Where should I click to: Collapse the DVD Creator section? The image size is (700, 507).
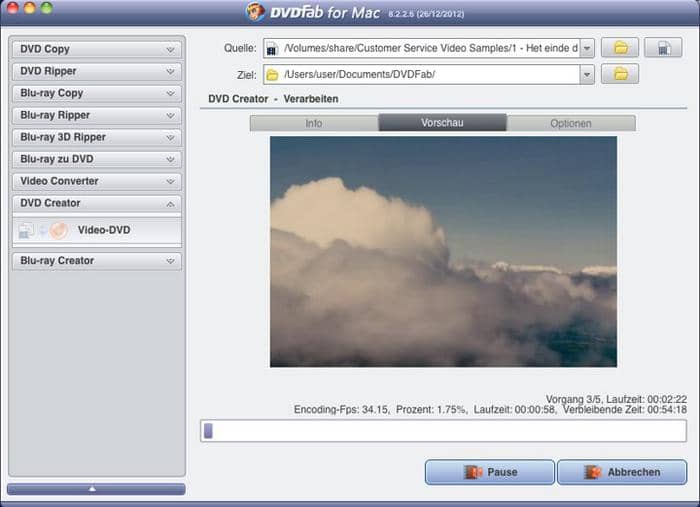point(97,203)
